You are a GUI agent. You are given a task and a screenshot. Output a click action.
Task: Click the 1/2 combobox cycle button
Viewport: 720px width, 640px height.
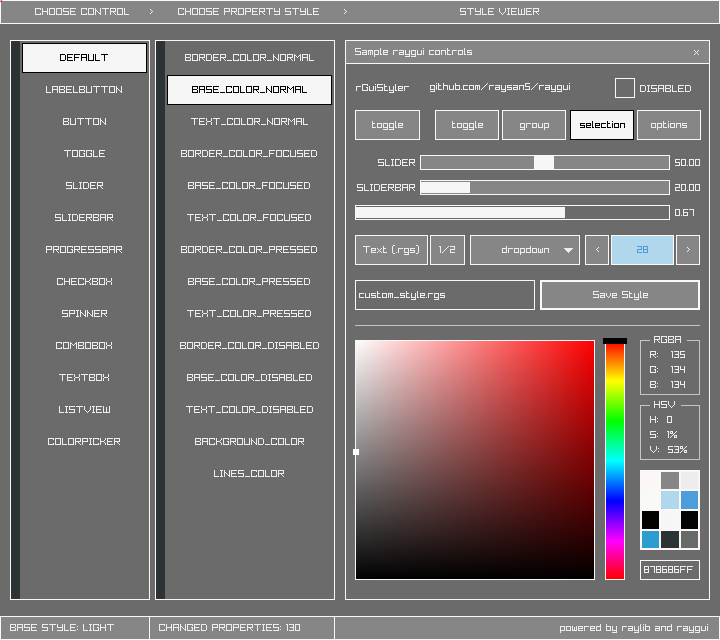447,250
